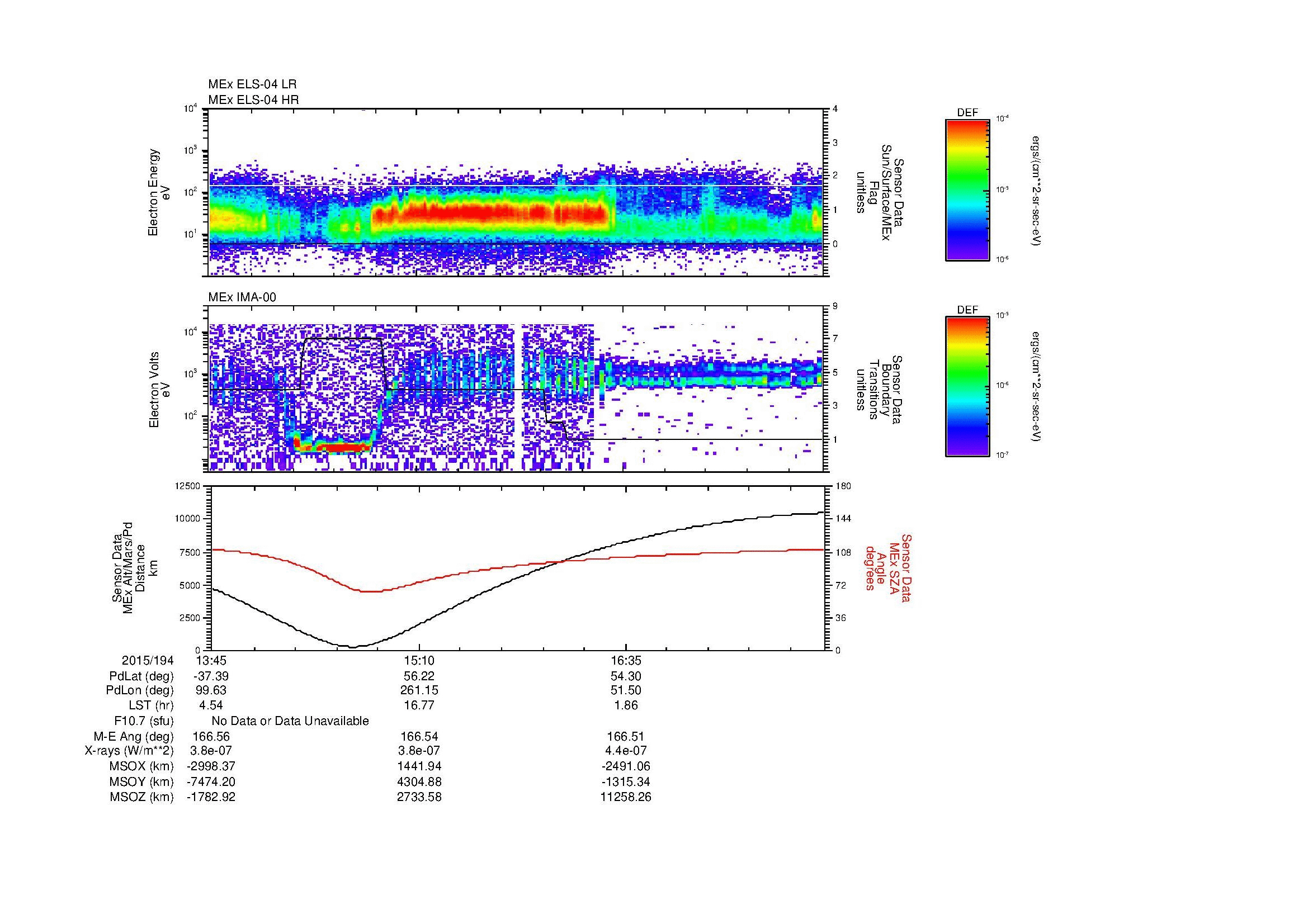Viewport: 1308px width, 924px height.
Task: Click the 'Electron Energy eV' axis label
Action: pyautogui.click(x=159, y=192)
